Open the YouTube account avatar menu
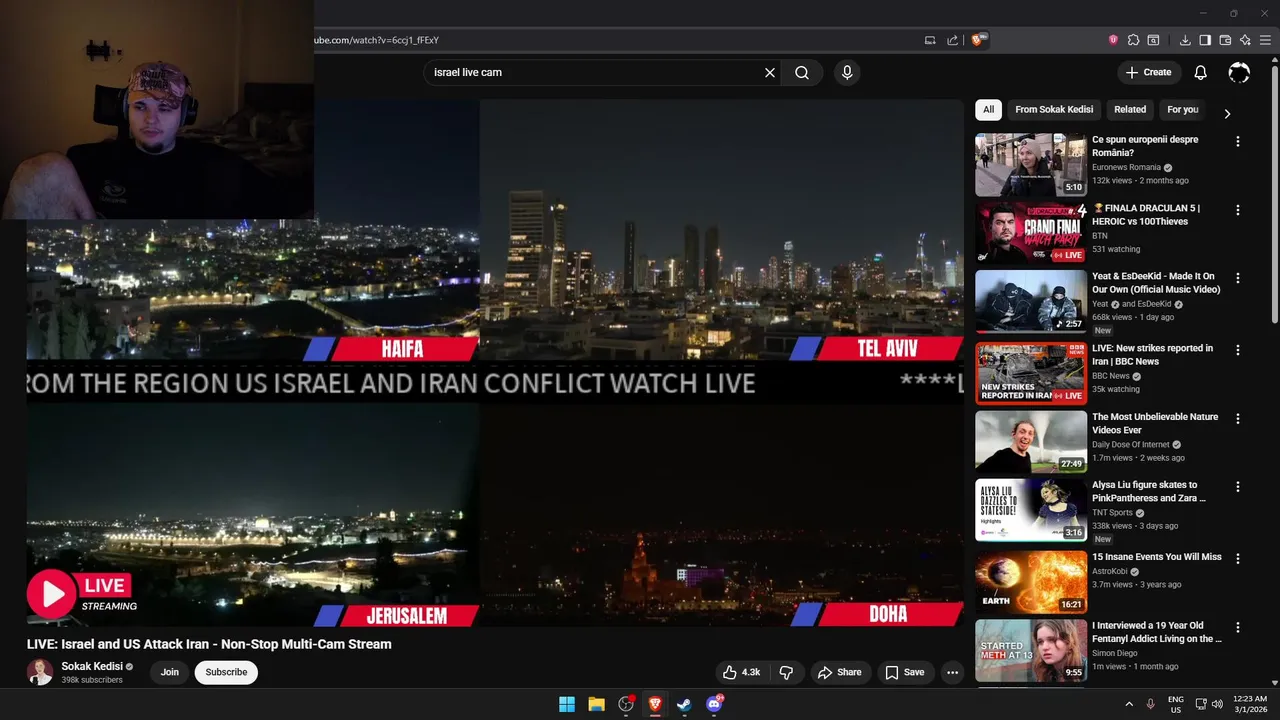Viewport: 1280px width, 720px height. click(x=1239, y=73)
